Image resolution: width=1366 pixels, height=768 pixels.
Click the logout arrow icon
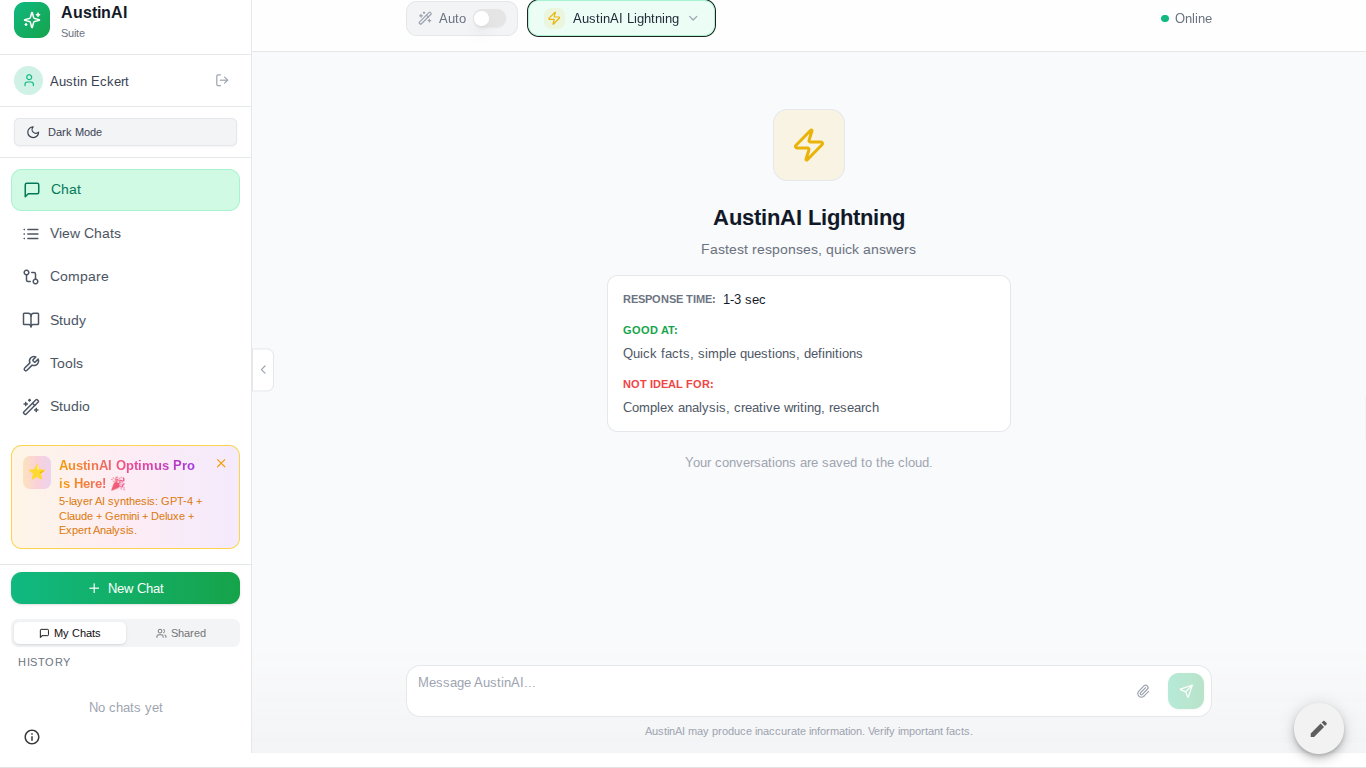222,80
